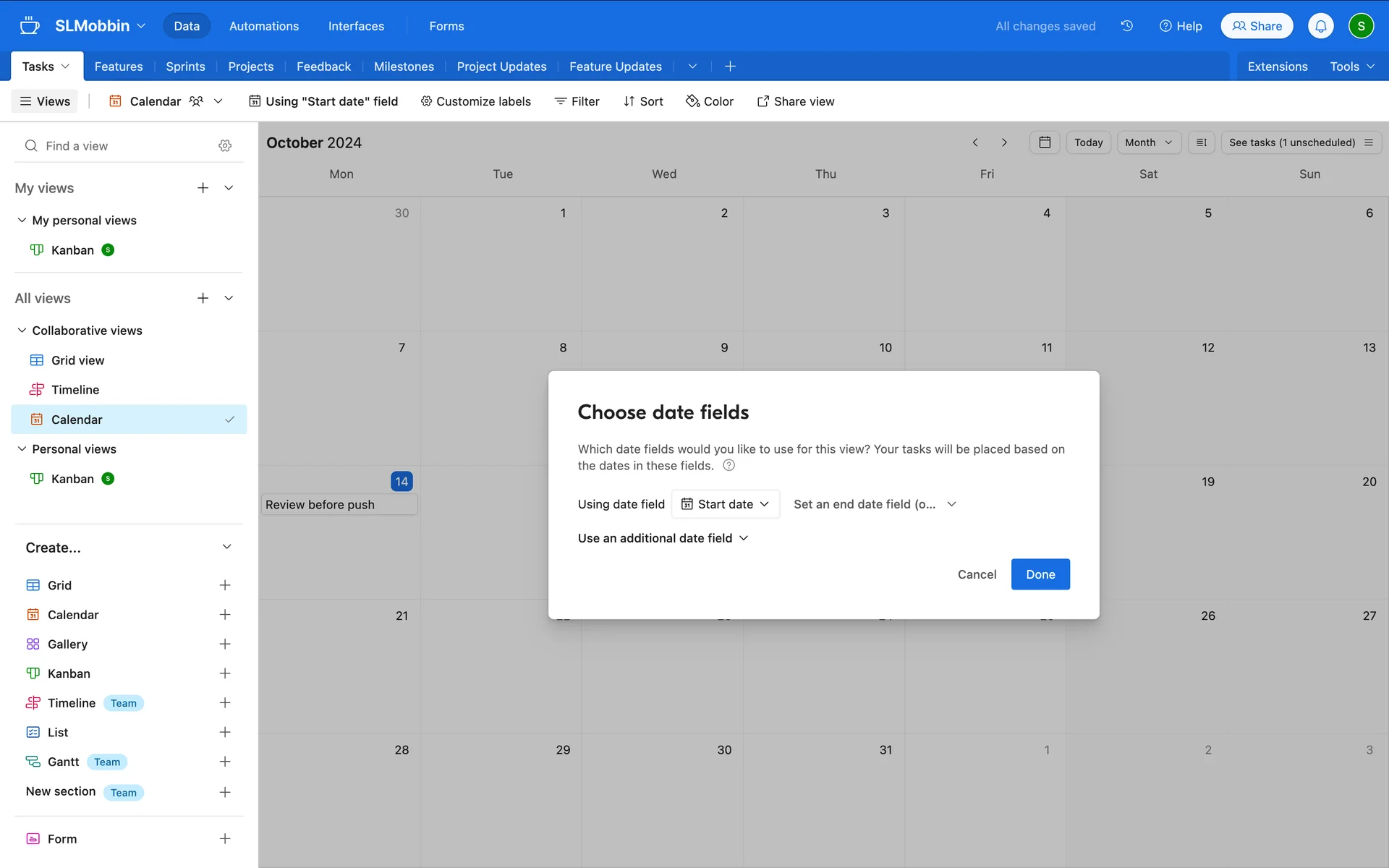
Task: Go to next month arrow
Action: (x=1004, y=142)
